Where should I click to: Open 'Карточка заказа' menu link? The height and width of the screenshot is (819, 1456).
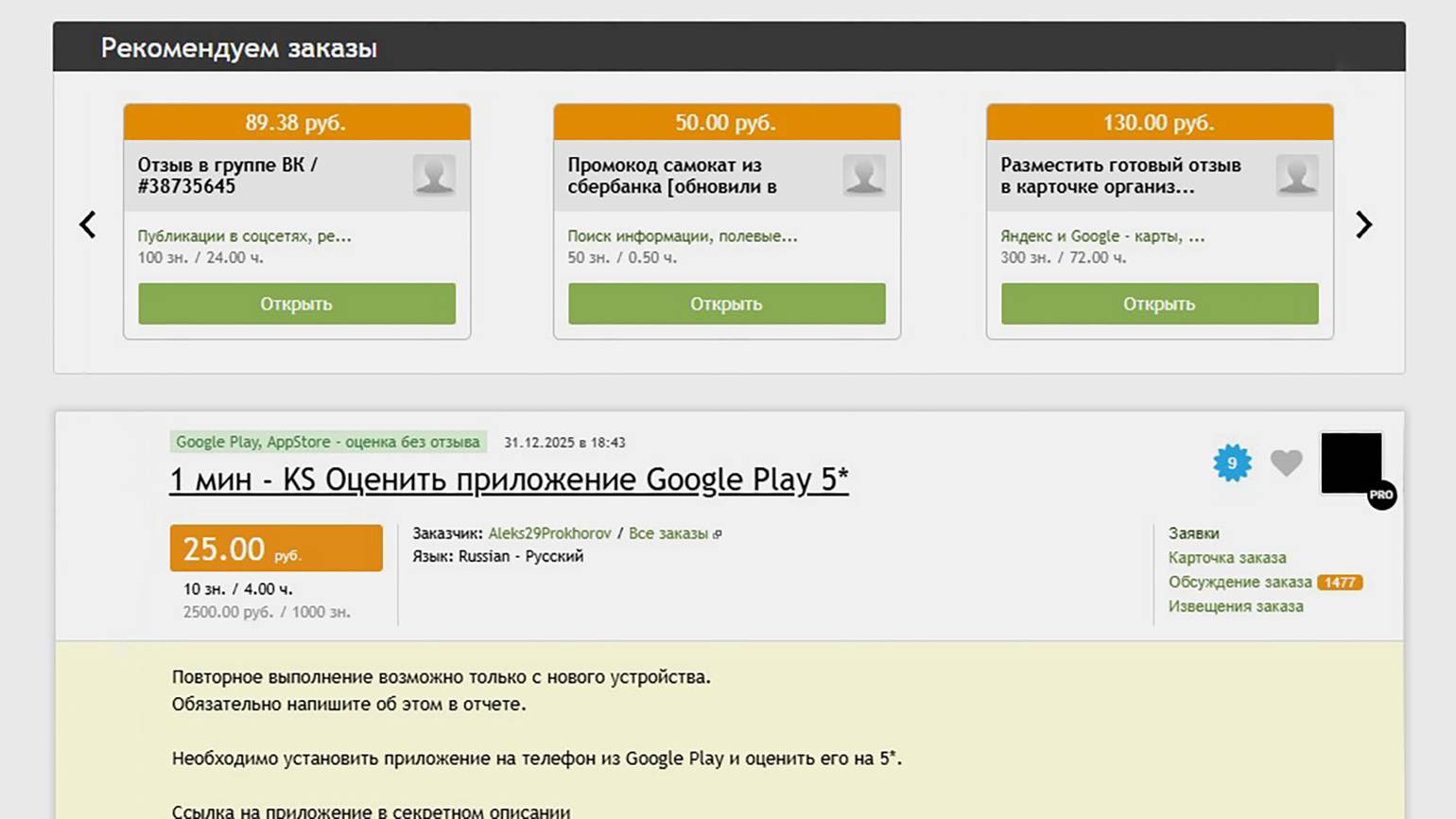[1226, 558]
